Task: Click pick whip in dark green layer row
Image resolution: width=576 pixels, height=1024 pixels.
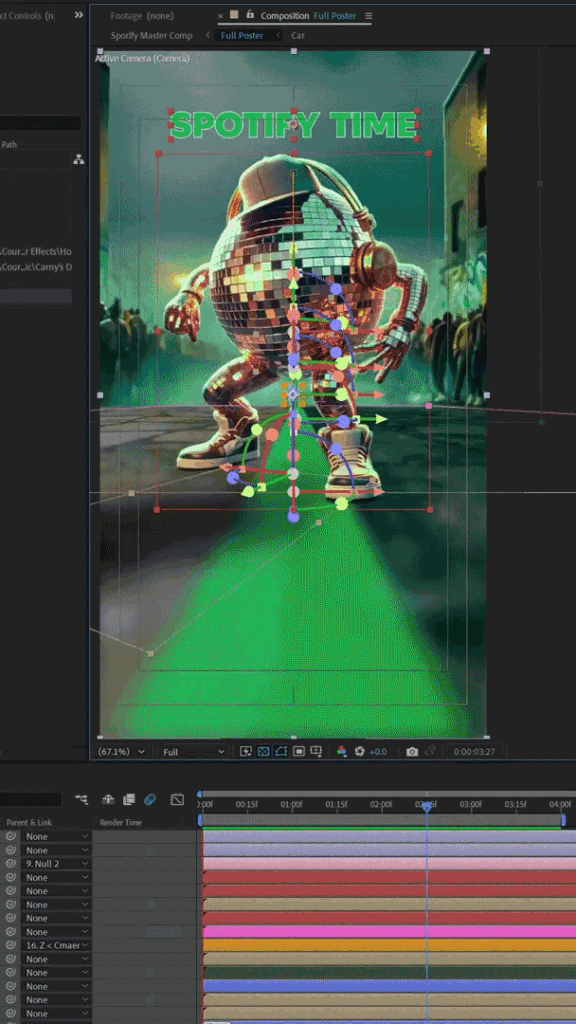Action: pos(10,972)
